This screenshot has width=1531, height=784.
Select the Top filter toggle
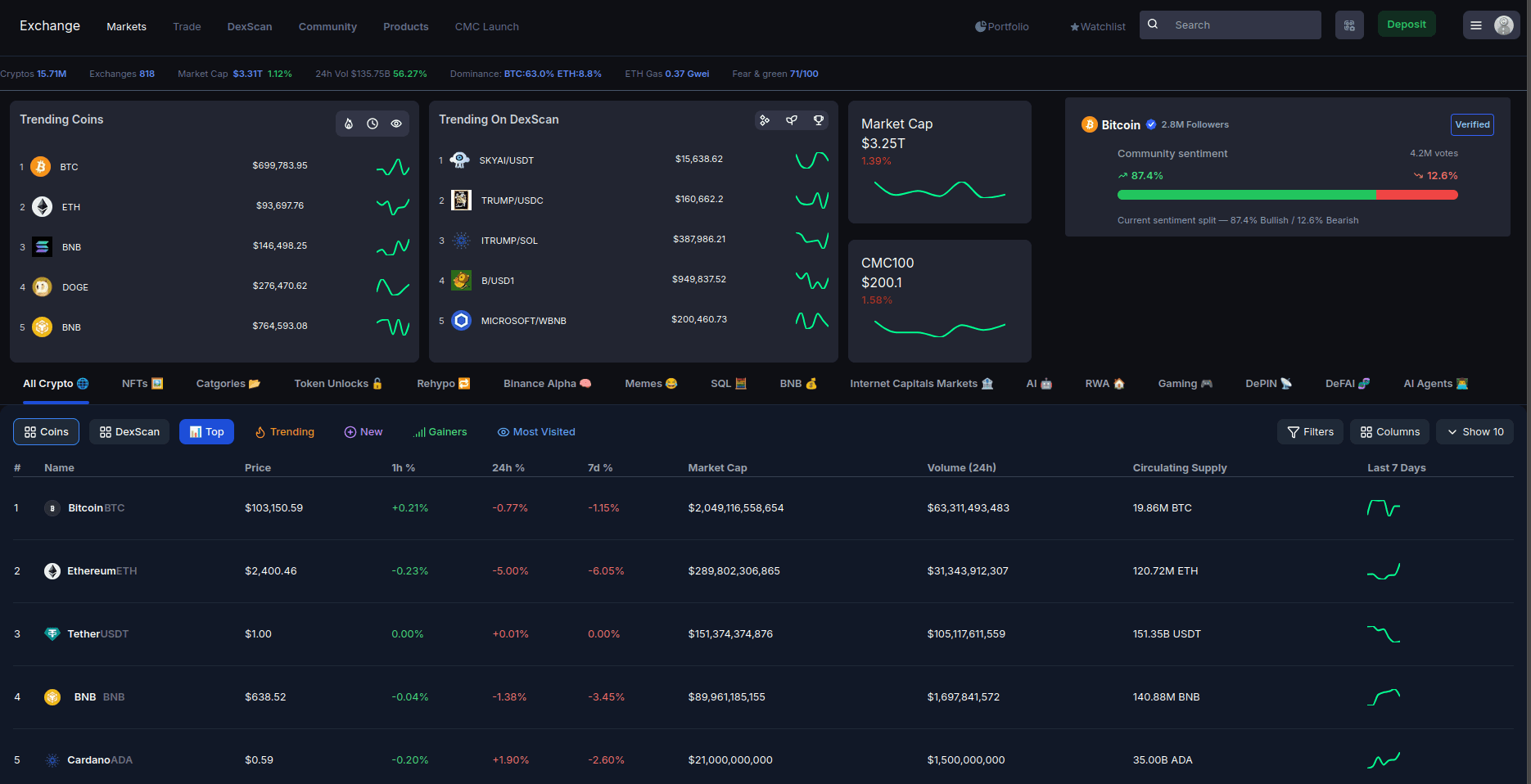[206, 432]
